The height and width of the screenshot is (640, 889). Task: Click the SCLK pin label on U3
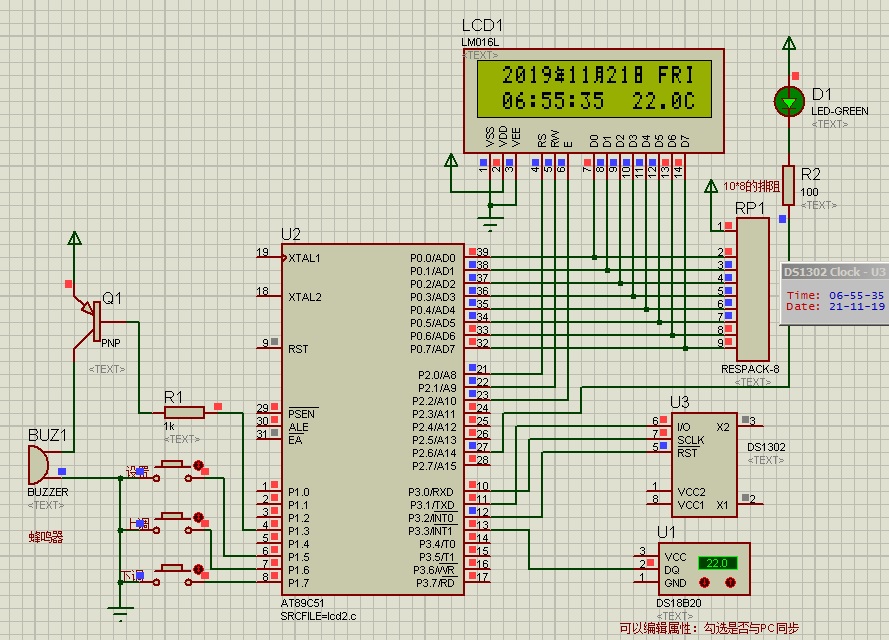coord(691,440)
